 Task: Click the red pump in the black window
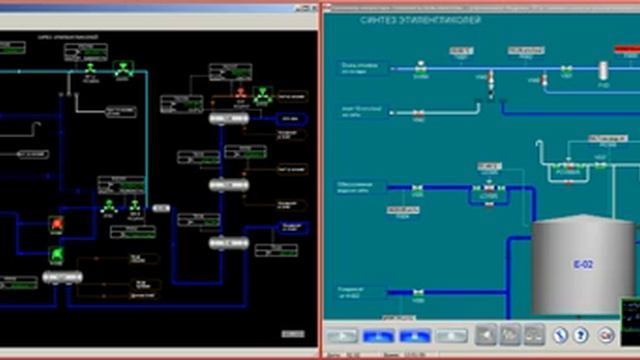point(57,224)
